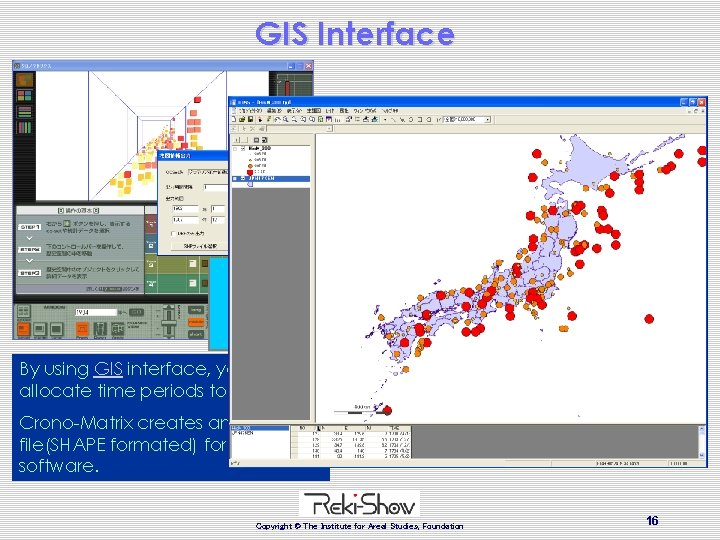Select JPNKEN entry in bottom table list
The height and width of the screenshot is (540, 720).
click(x=242, y=433)
